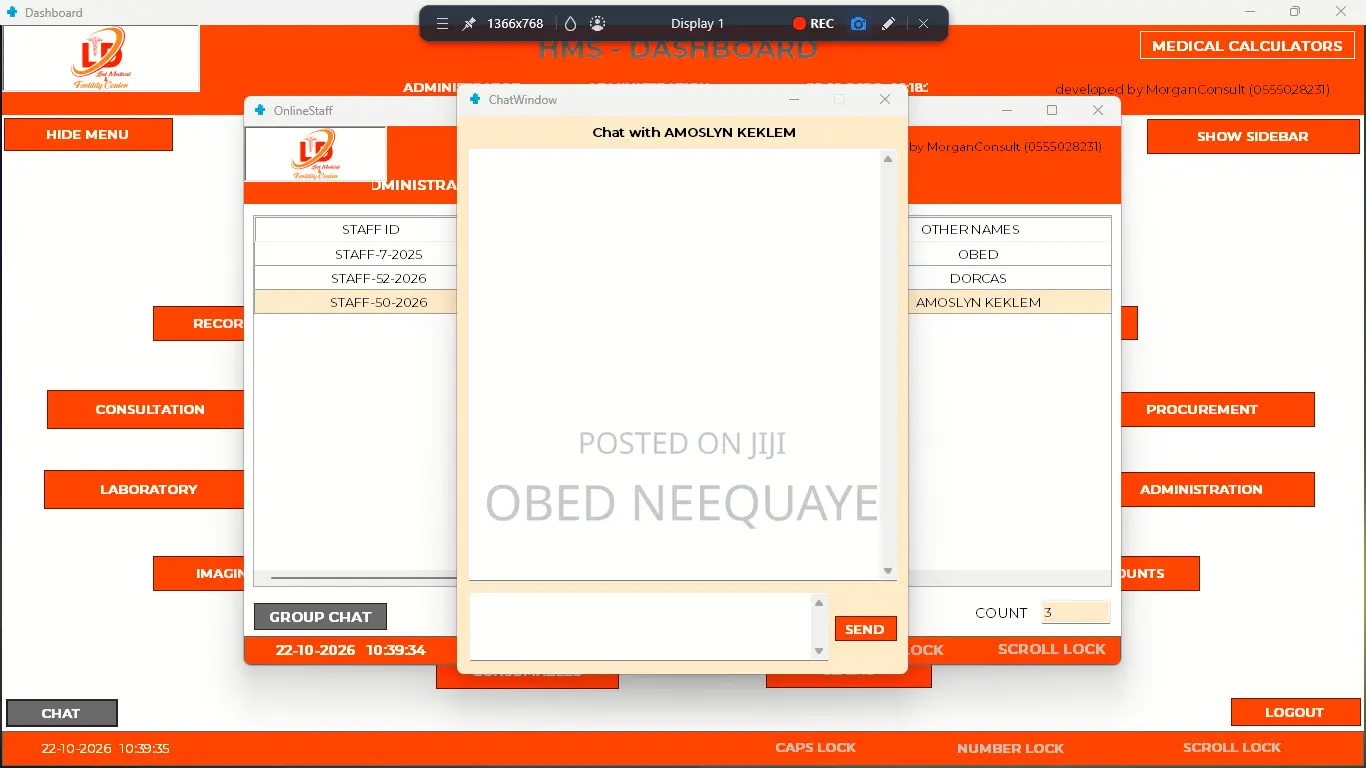
Task: Click the COUNT field showing 3
Action: click(1076, 613)
